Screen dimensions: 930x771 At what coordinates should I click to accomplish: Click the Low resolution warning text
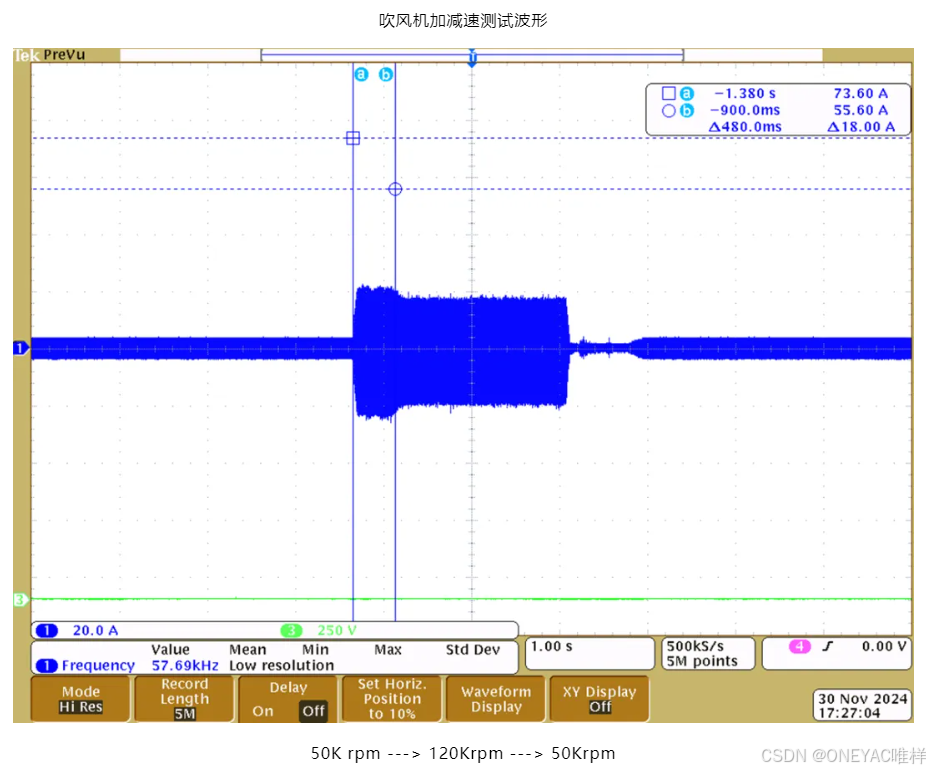coord(282,665)
